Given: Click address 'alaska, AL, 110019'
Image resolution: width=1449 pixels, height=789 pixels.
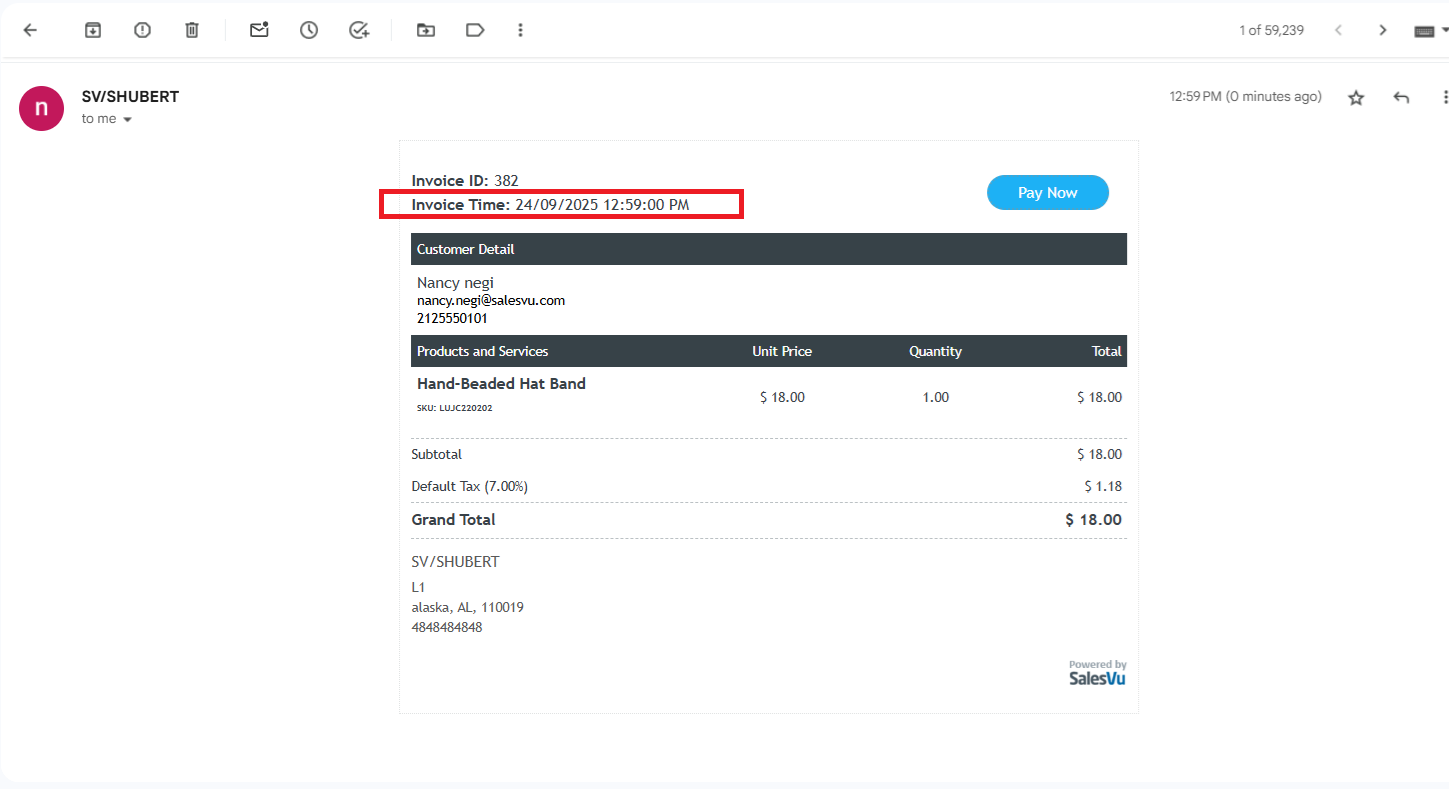Looking at the screenshot, I should 468,608.
